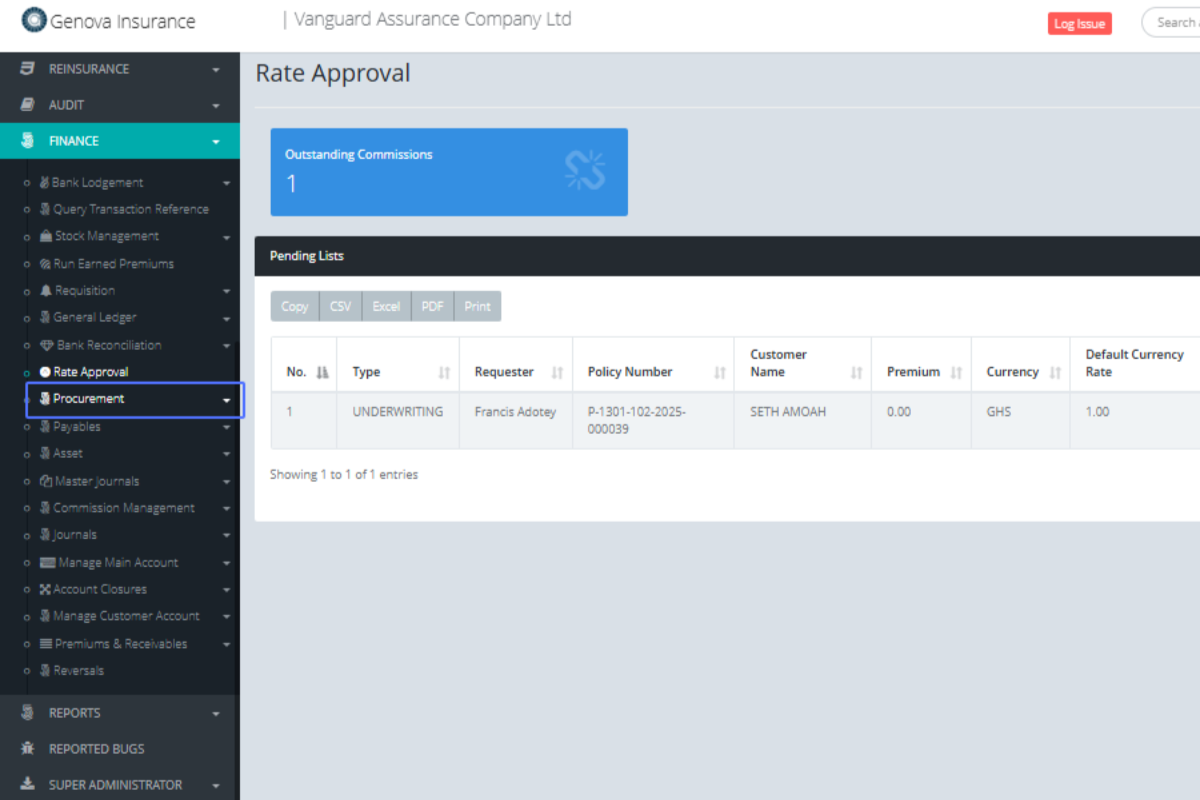Click the Genova Insurance logo icon
The image size is (1200, 800).
(34, 20)
